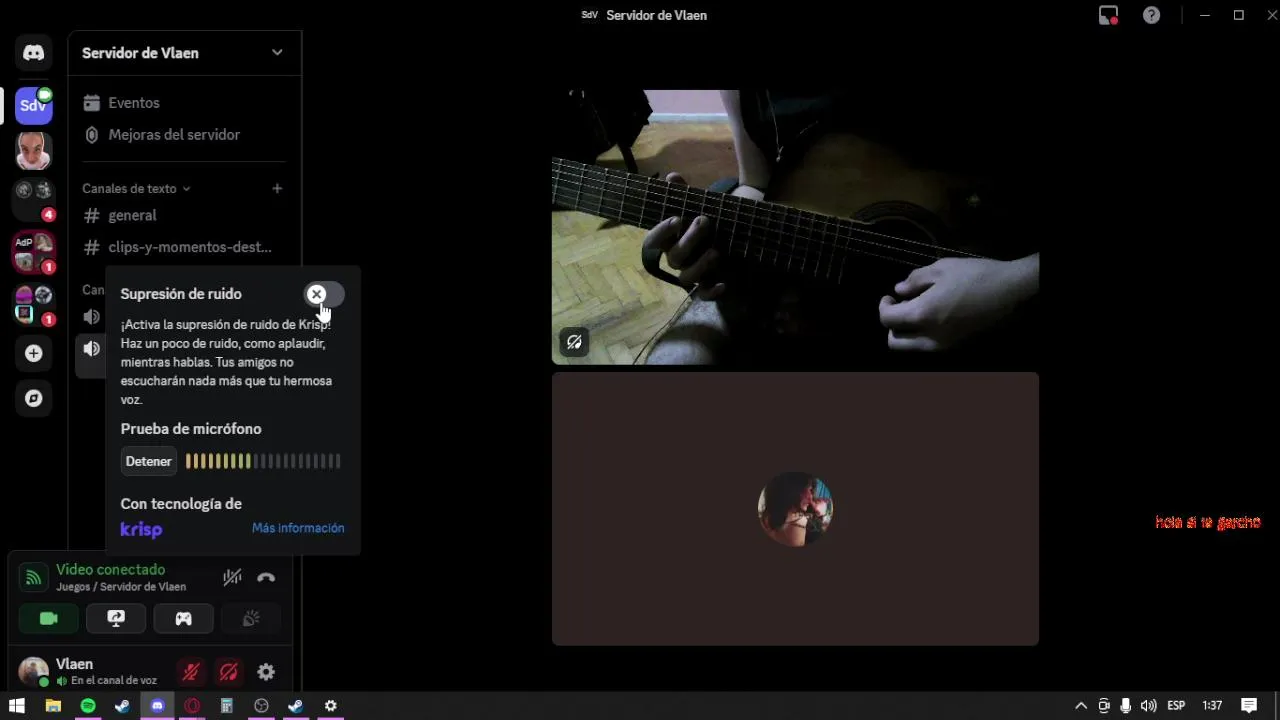Viewport: 1280px width, 720px height.
Task: Open the server folder with 4 notifications
Action: [33, 198]
